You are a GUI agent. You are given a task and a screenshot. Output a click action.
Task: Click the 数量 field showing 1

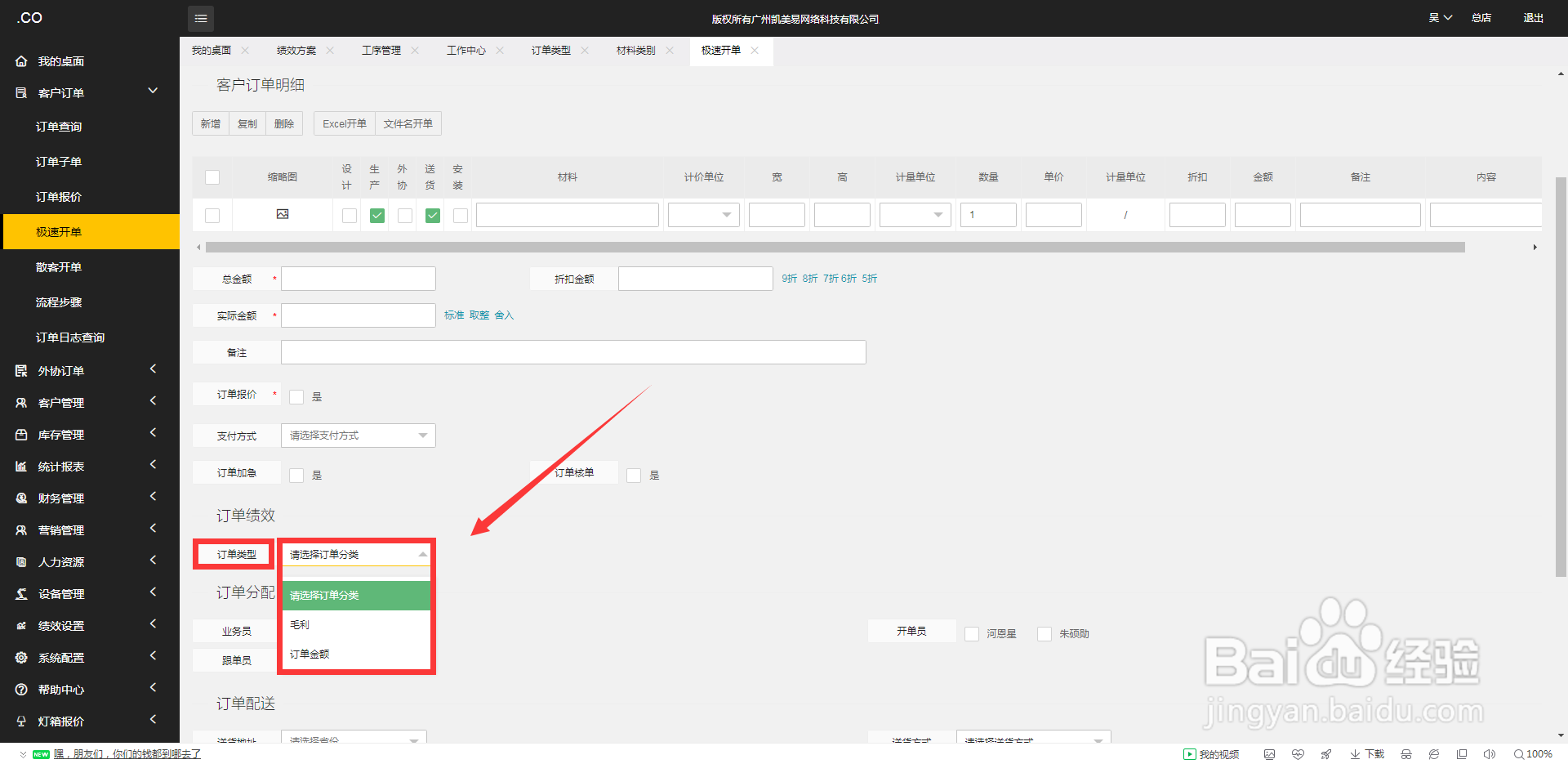point(988,215)
